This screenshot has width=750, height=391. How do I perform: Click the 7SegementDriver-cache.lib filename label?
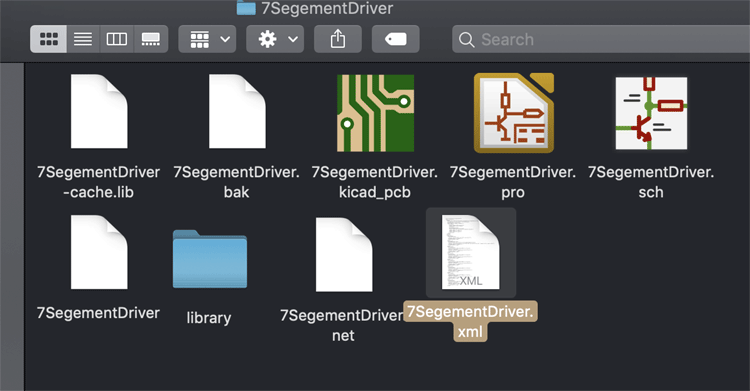tap(99, 182)
